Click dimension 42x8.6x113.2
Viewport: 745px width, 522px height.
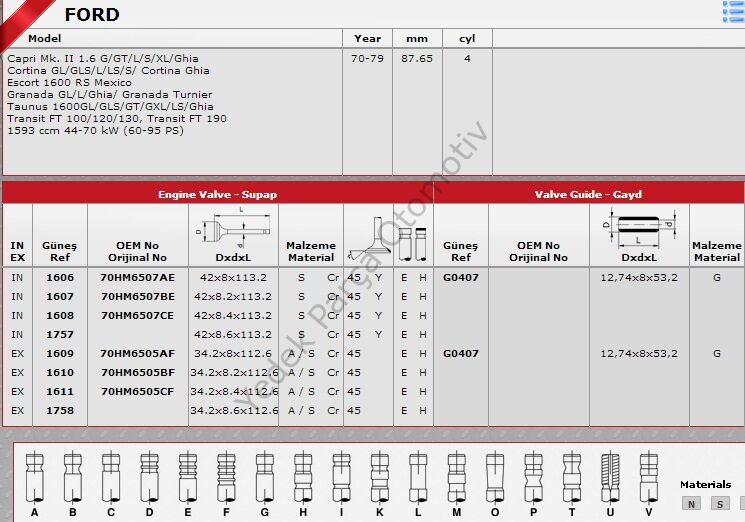pyautogui.click(x=233, y=334)
